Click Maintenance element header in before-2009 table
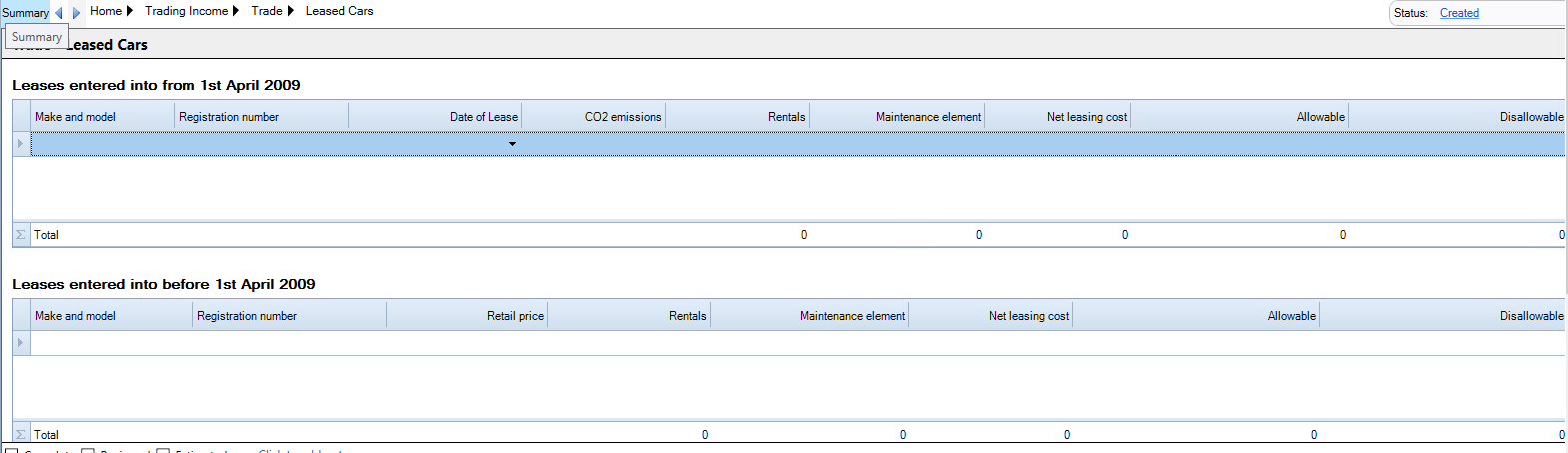The height and width of the screenshot is (453, 1568). tap(810, 316)
